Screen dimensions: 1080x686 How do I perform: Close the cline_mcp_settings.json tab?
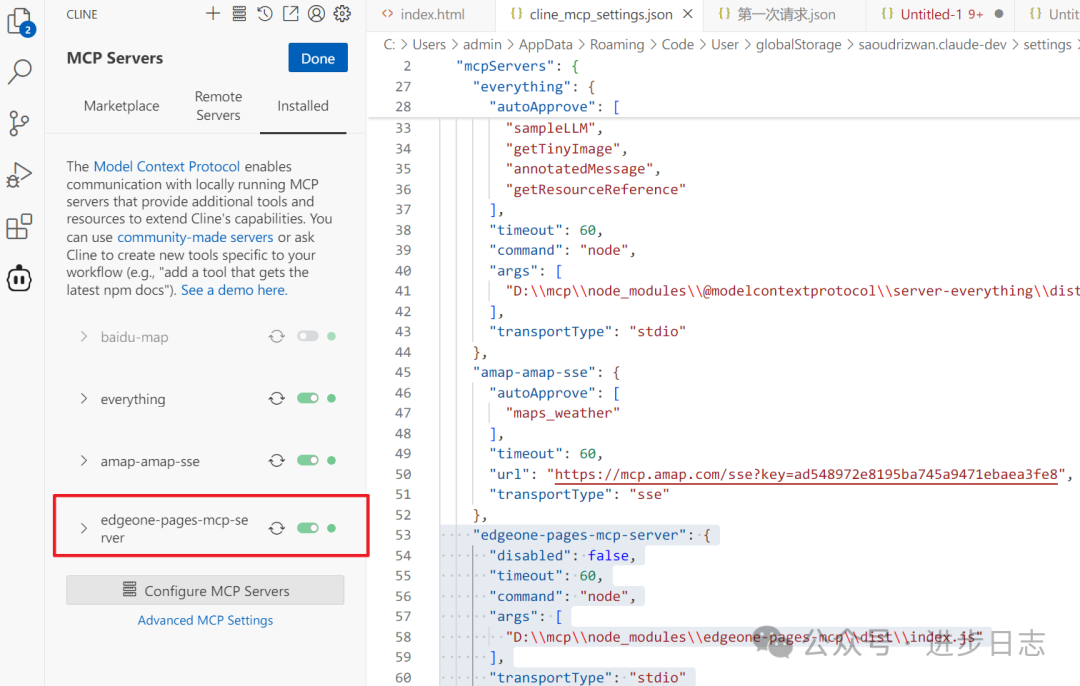pyautogui.click(x=687, y=14)
